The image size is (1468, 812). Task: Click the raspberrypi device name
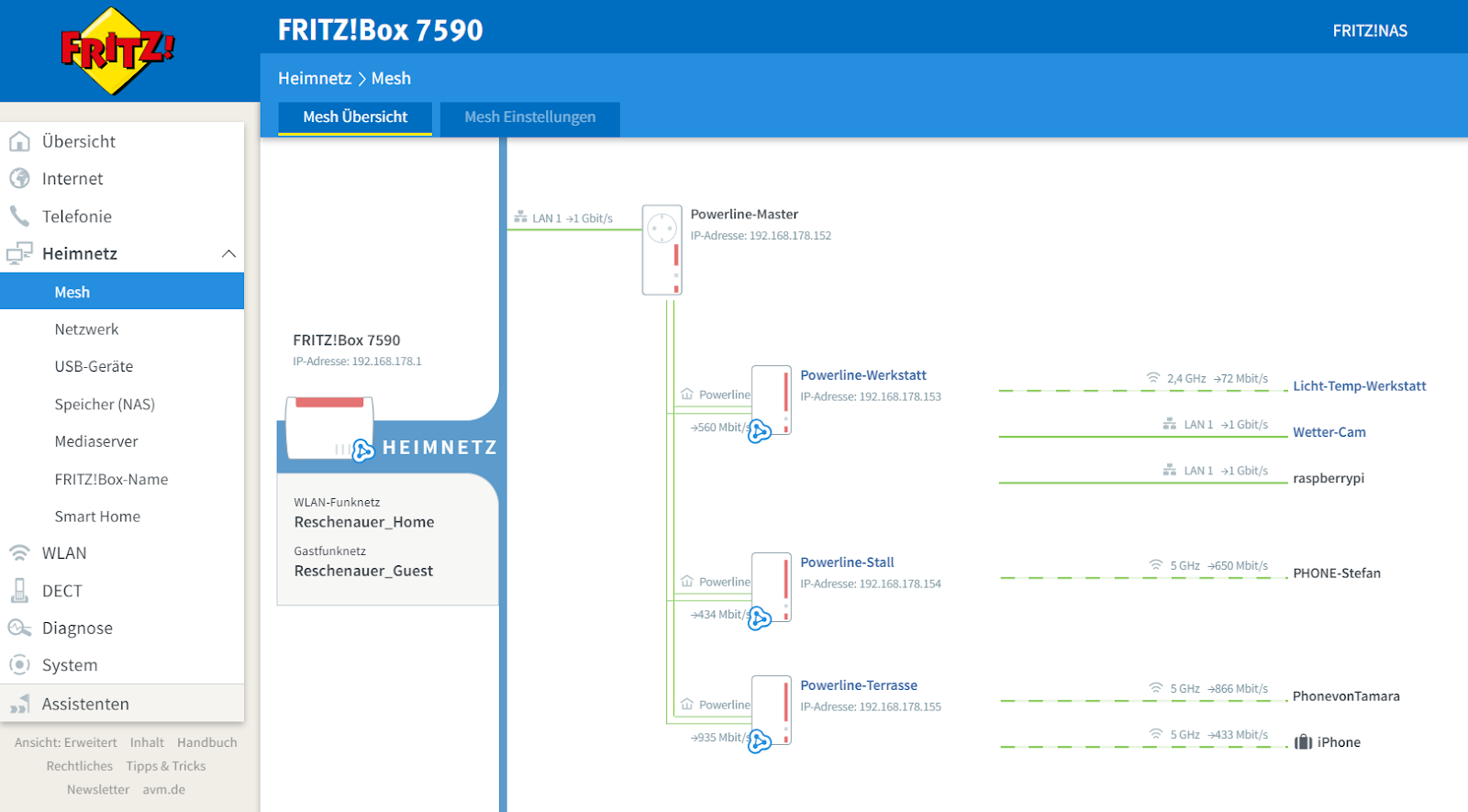pyautogui.click(x=1329, y=478)
